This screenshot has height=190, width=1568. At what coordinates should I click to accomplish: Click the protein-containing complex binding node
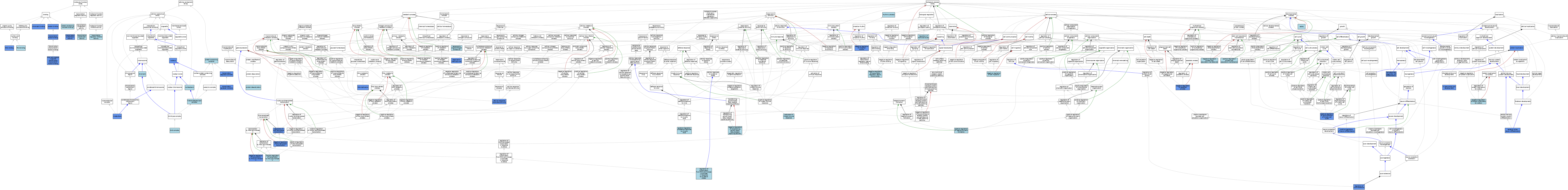click(68, 27)
